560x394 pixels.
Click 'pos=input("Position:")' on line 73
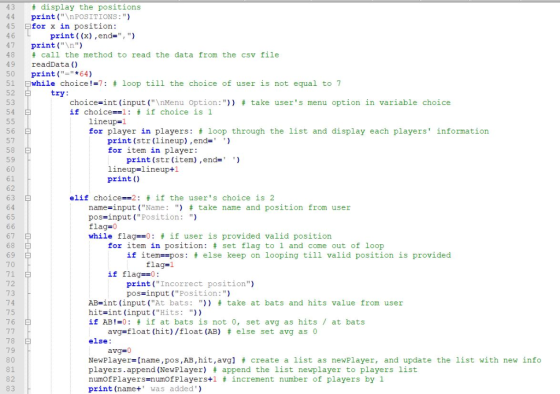pos(179,294)
